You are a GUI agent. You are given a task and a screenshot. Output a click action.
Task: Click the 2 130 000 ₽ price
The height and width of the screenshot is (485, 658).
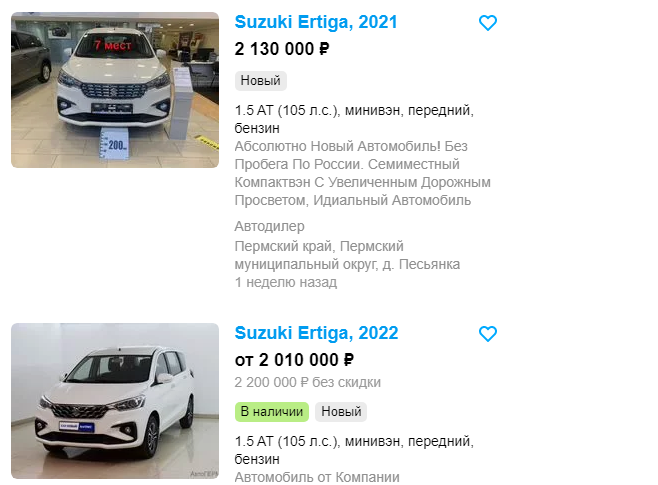click(282, 49)
